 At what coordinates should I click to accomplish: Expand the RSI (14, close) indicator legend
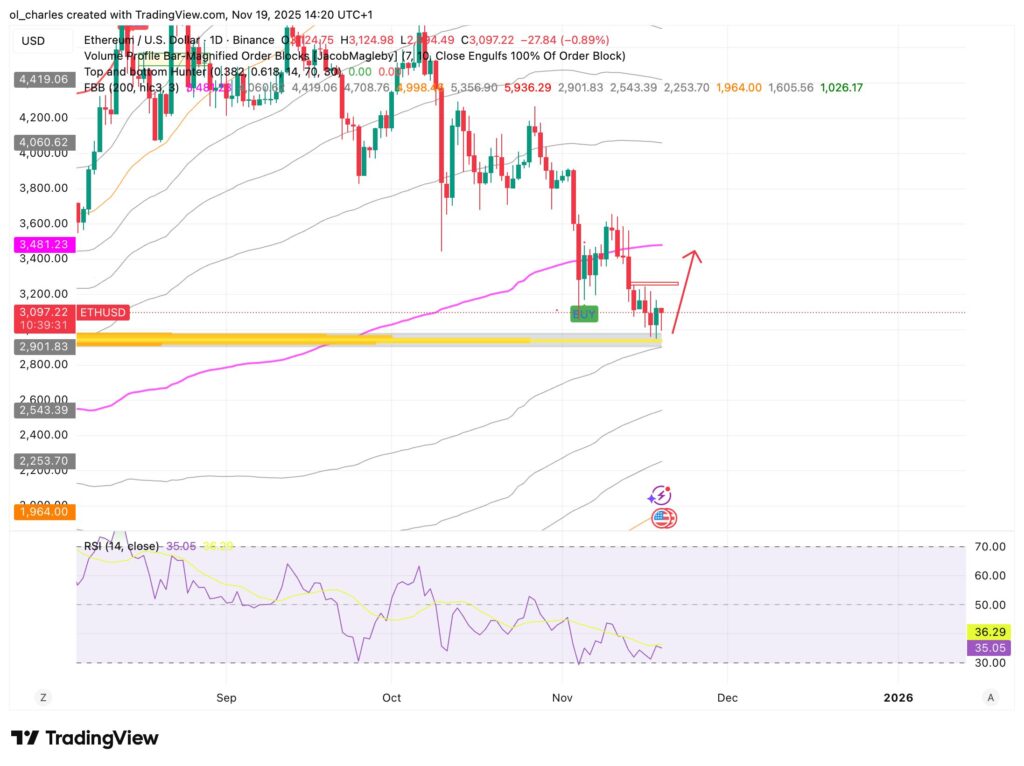click(120, 546)
